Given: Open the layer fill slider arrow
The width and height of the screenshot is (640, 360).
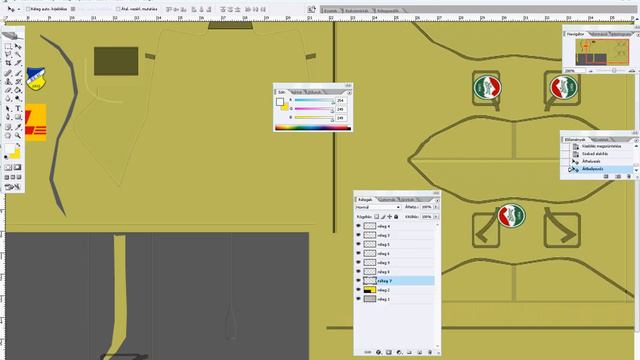Looking at the screenshot, I should point(436,217).
